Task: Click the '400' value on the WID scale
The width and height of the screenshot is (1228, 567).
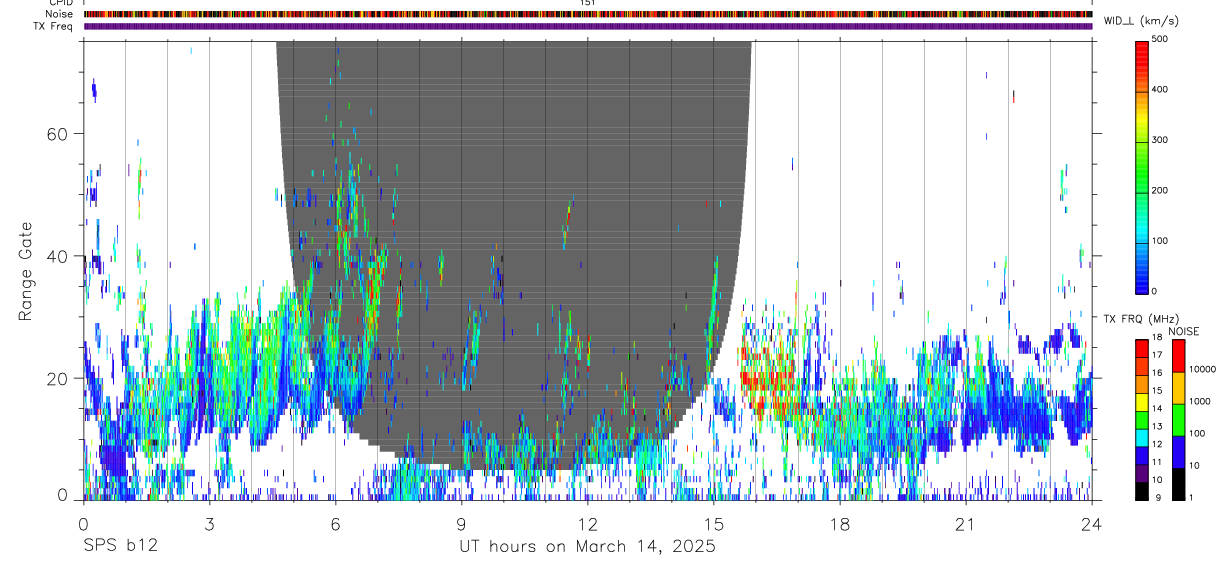Action: [1160, 90]
